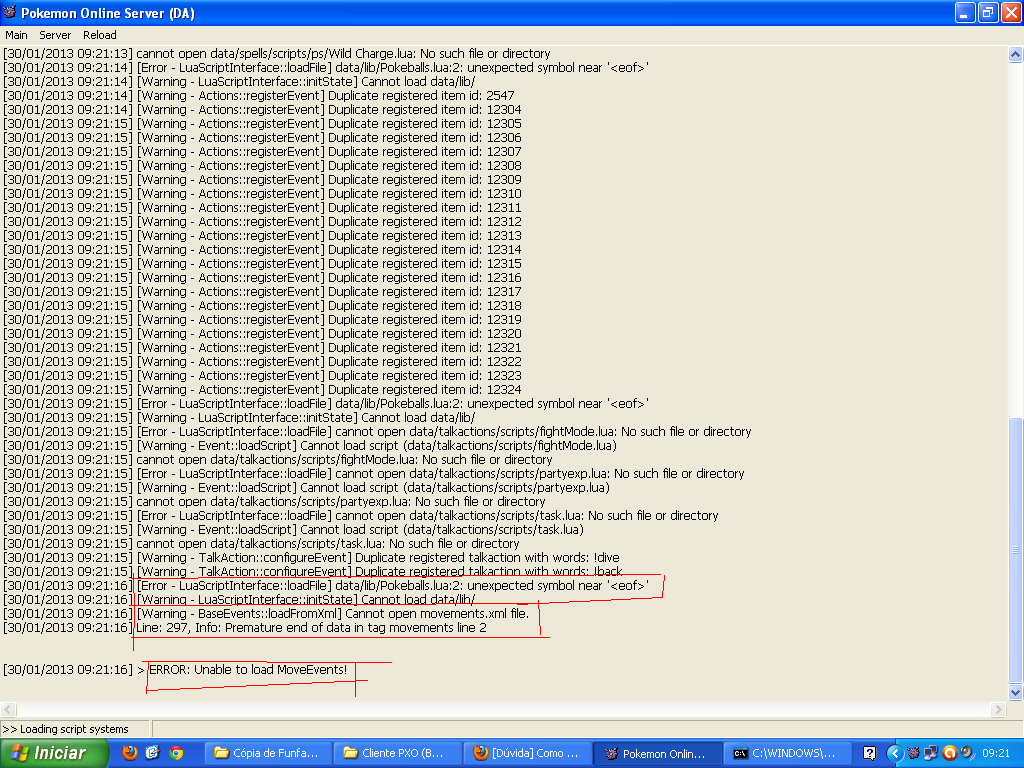Click the log line with item id 12306
Screen dimensions: 1024x768
point(263,138)
